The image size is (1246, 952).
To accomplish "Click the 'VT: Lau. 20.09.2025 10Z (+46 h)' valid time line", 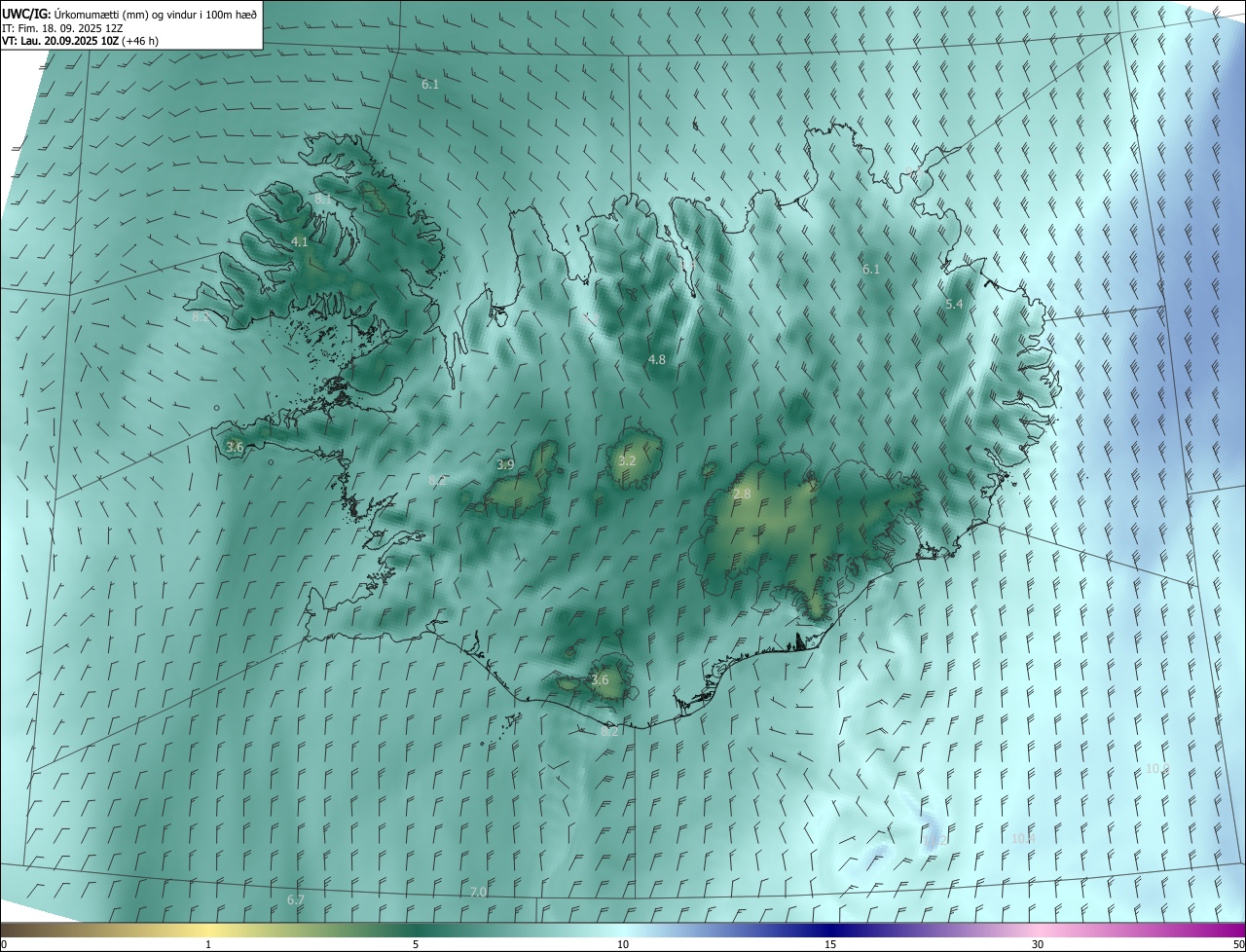I will click(x=80, y=41).
